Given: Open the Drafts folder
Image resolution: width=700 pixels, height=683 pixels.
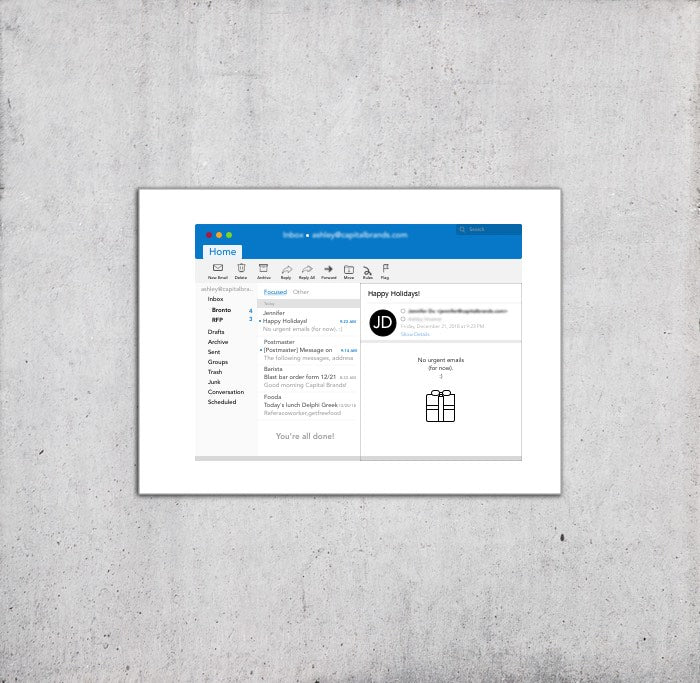Looking at the screenshot, I should pyautogui.click(x=216, y=332).
